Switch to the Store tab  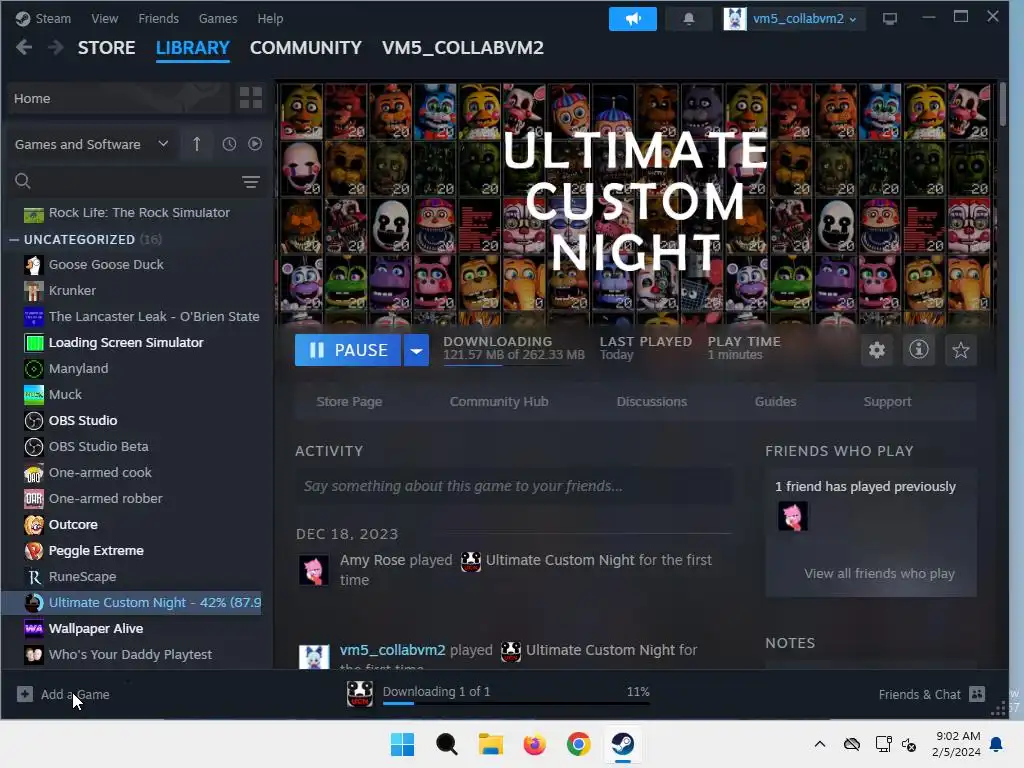pyautogui.click(x=106, y=48)
